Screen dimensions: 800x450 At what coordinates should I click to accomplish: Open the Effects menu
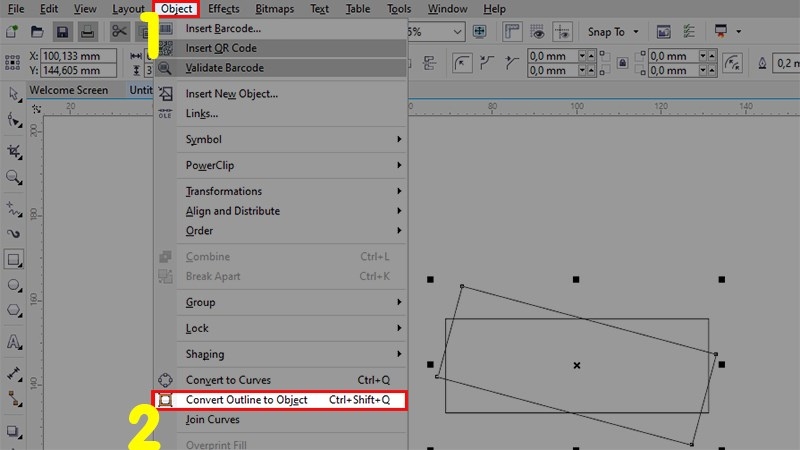click(224, 9)
